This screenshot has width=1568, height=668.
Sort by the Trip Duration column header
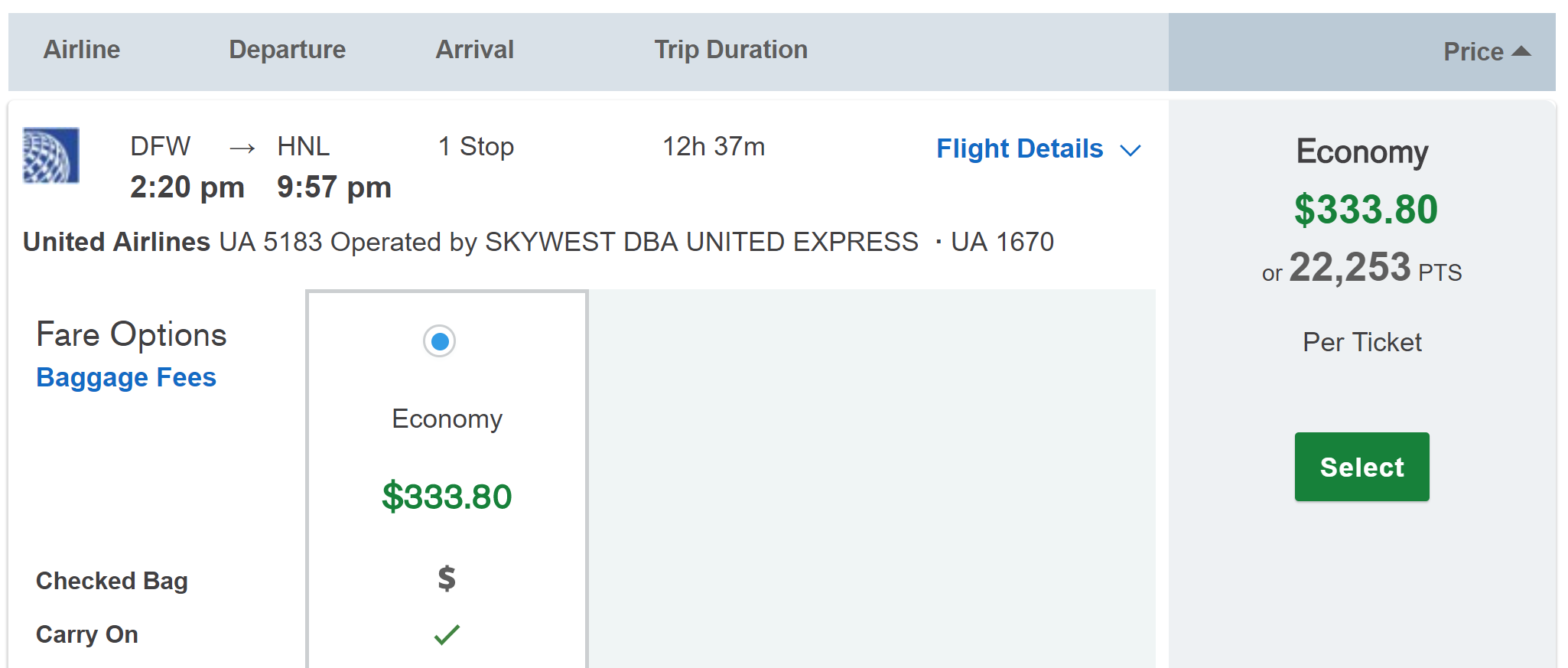tap(730, 50)
